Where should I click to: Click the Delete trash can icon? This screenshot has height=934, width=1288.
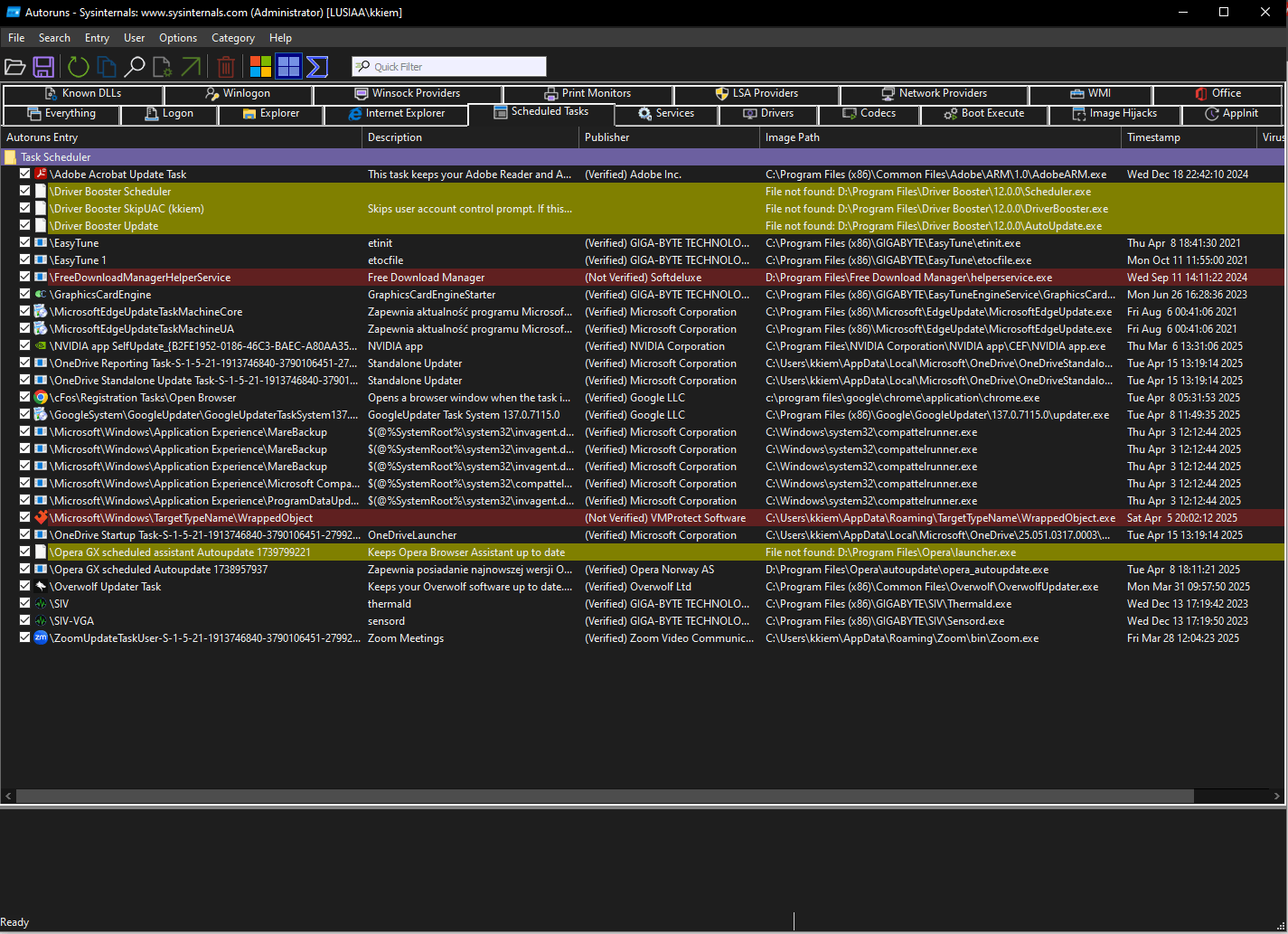pyautogui.click(x=226, y=66)
